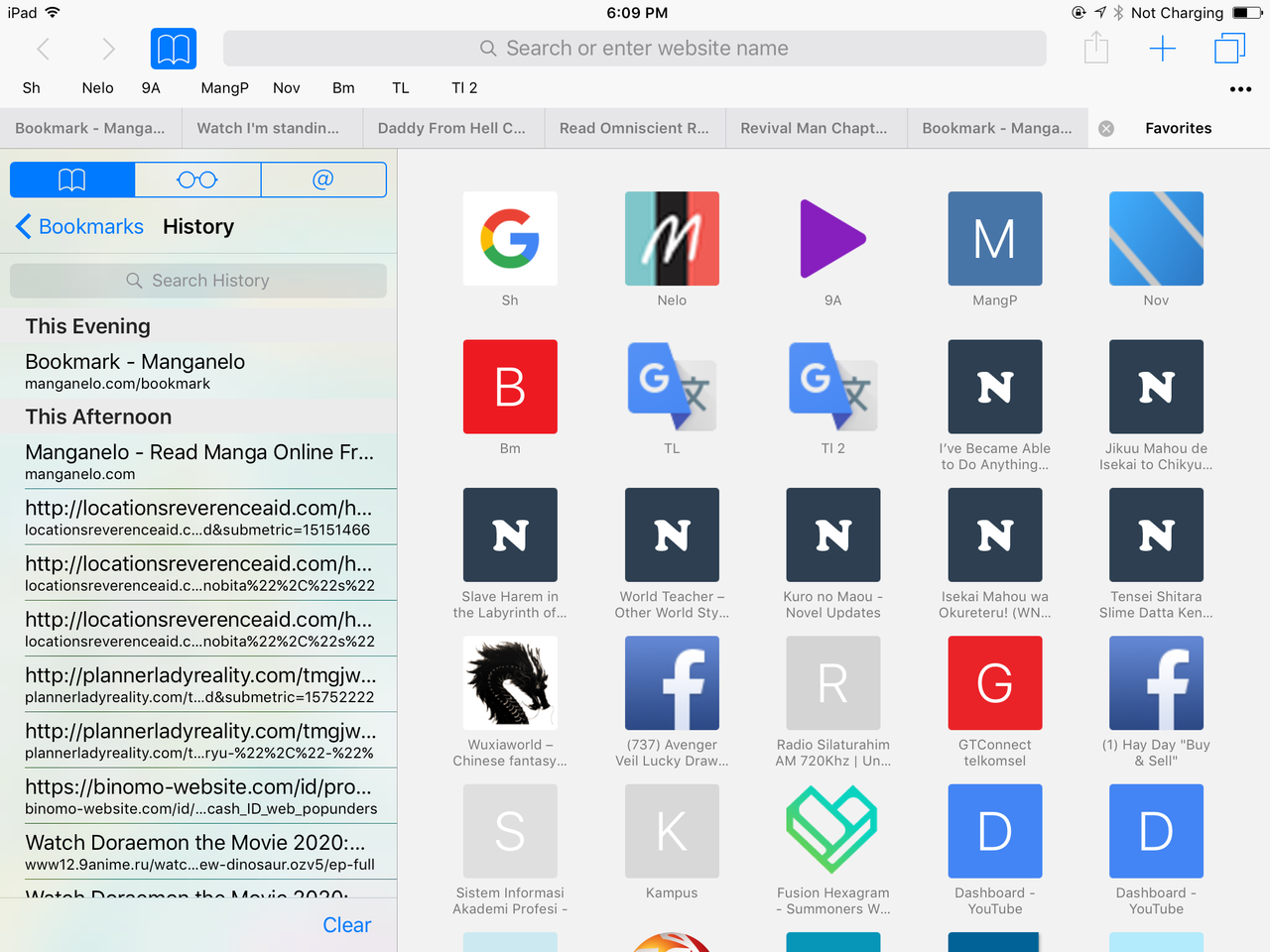1270x952 pixels.
Task: Open the Avenger Veil Lucky Draw Facebook favorite
Action: (x=672, y=683)
